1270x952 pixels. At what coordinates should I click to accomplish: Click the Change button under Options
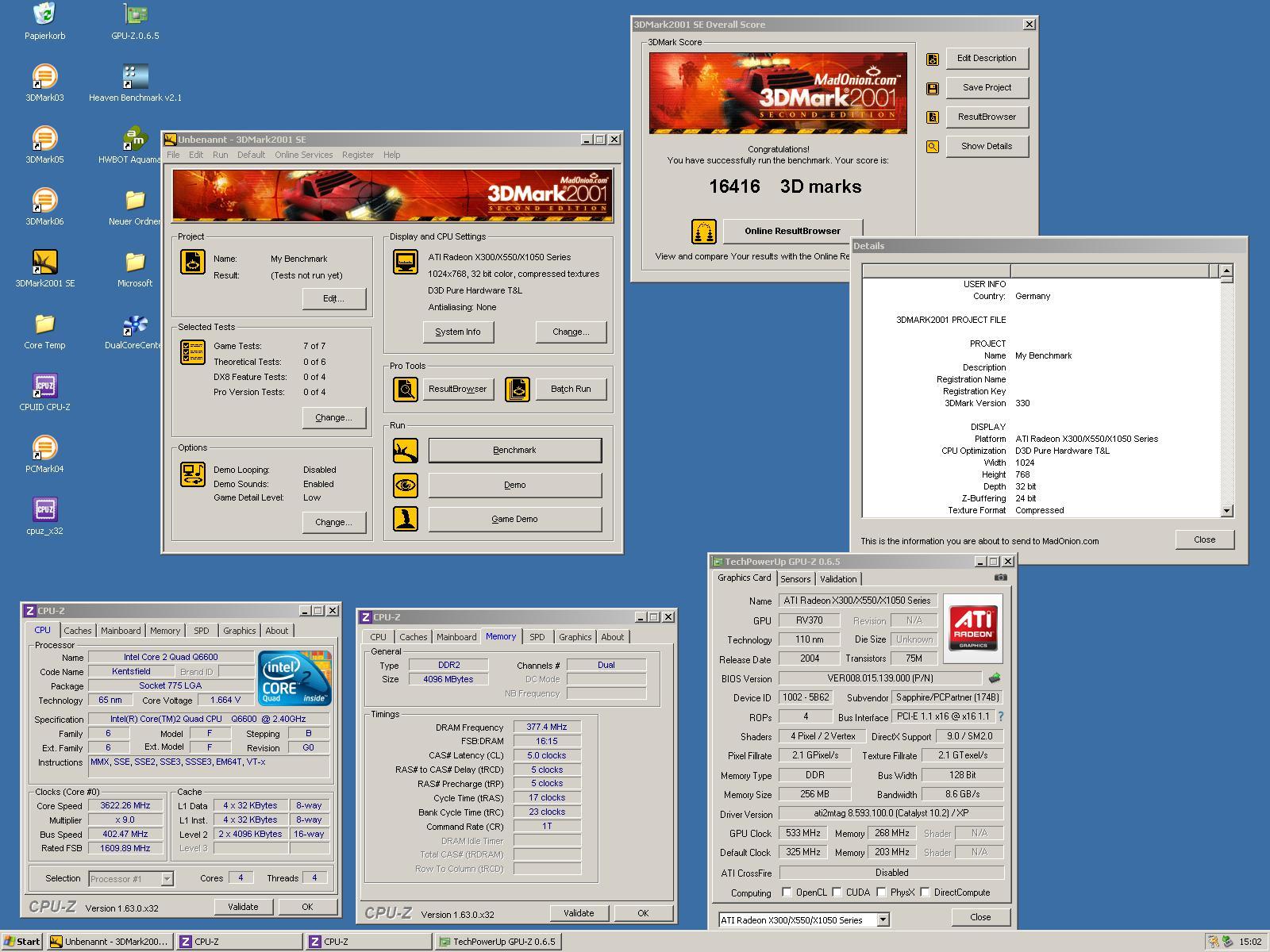point(333,522)
